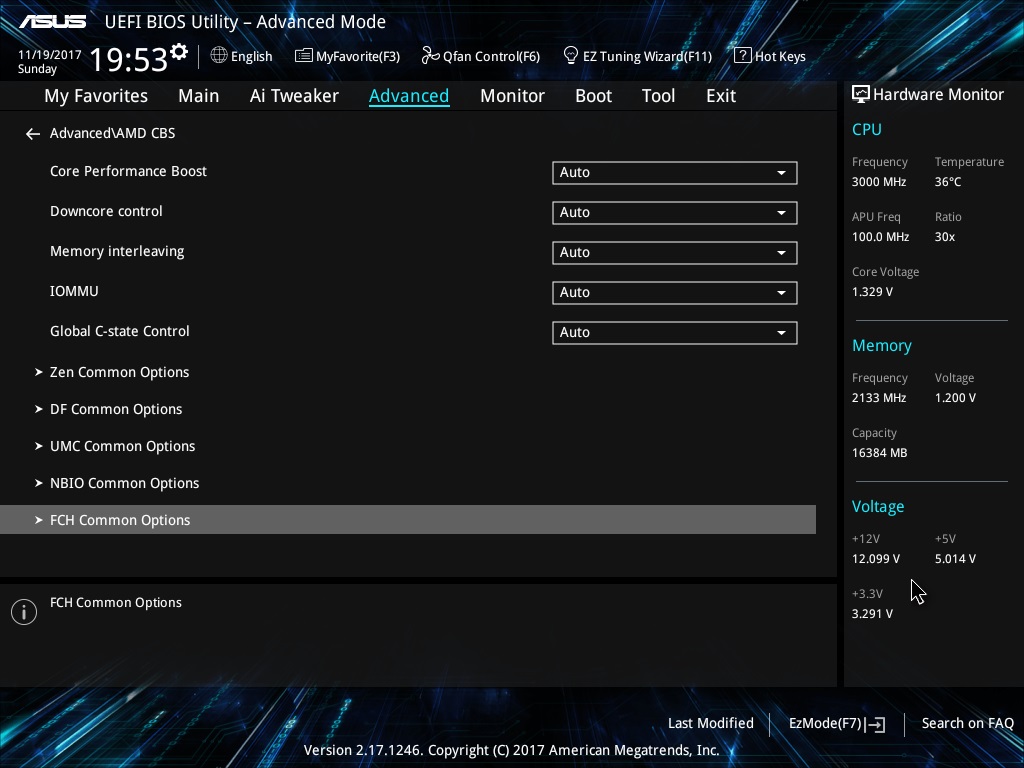Click the globe language icon
This screenshot has width=1024, height=768.
coord(219,56)
